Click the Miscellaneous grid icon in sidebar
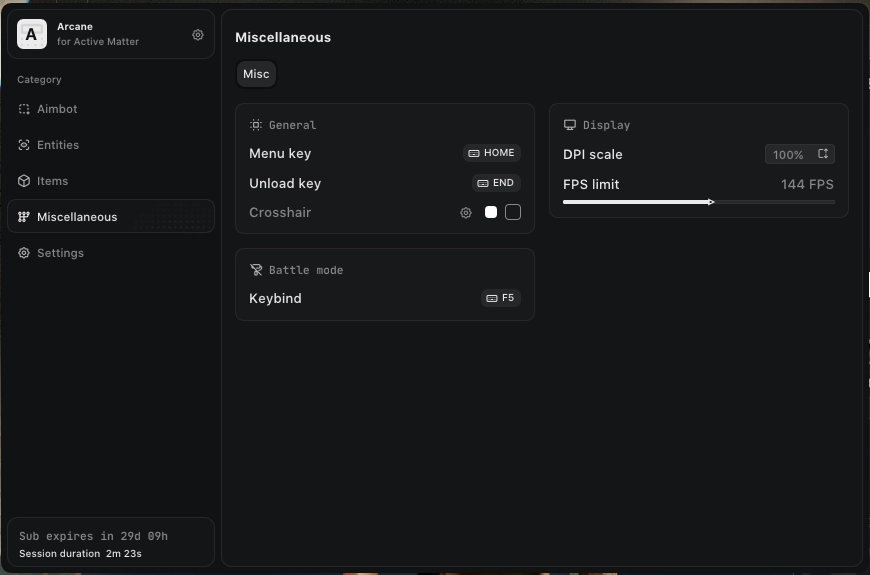Screen dimensions: 870x575 (24, 217)
